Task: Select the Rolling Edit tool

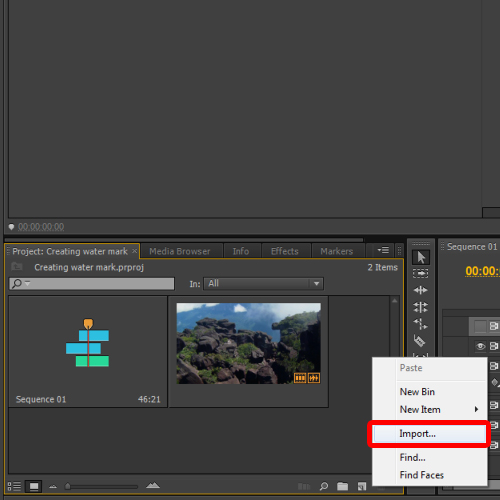Action: (x=421, y=307)
